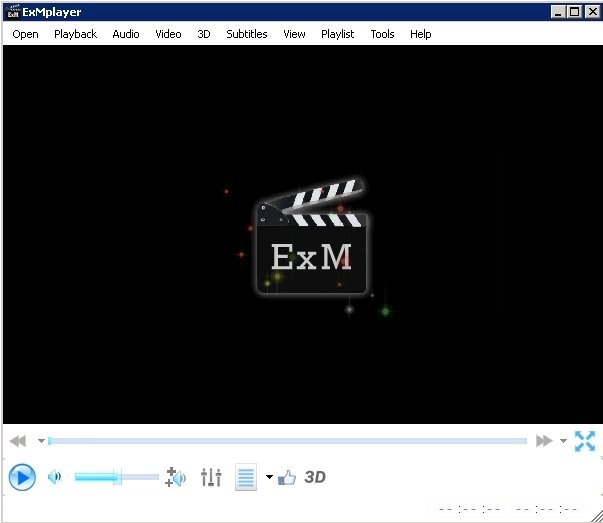The image size is (603, 523).
Task: Click the Help menu item
Action: point(421,34)
